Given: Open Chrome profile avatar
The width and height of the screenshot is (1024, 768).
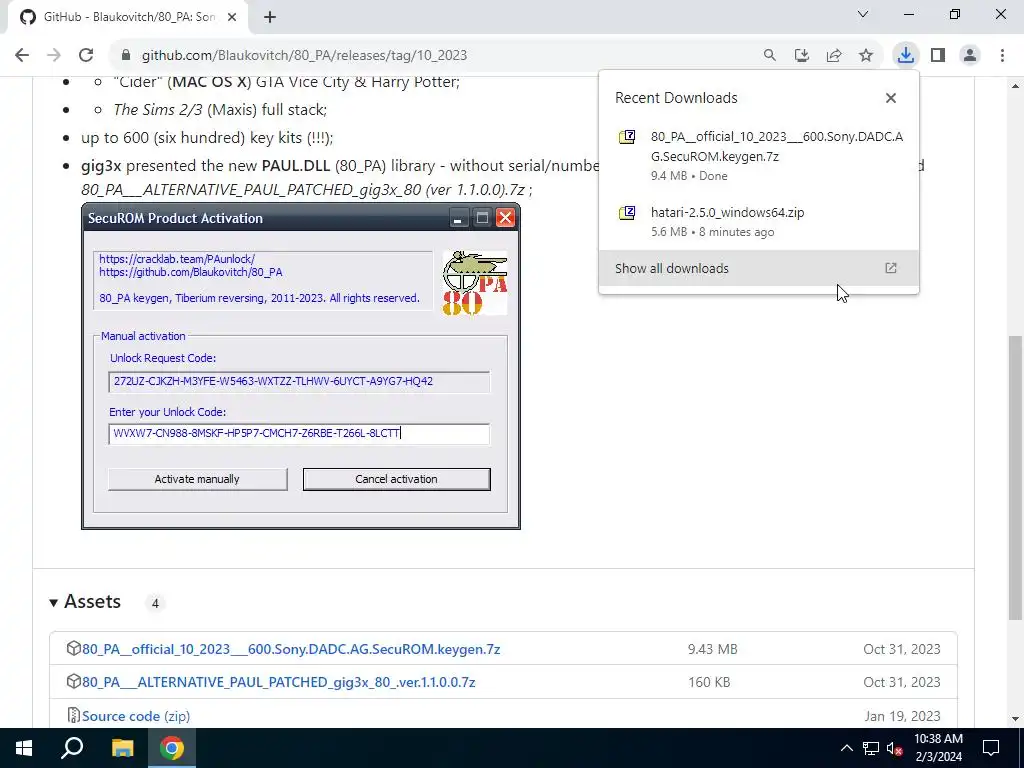Looking at the screenshot, I should click(x=970, y=56).
